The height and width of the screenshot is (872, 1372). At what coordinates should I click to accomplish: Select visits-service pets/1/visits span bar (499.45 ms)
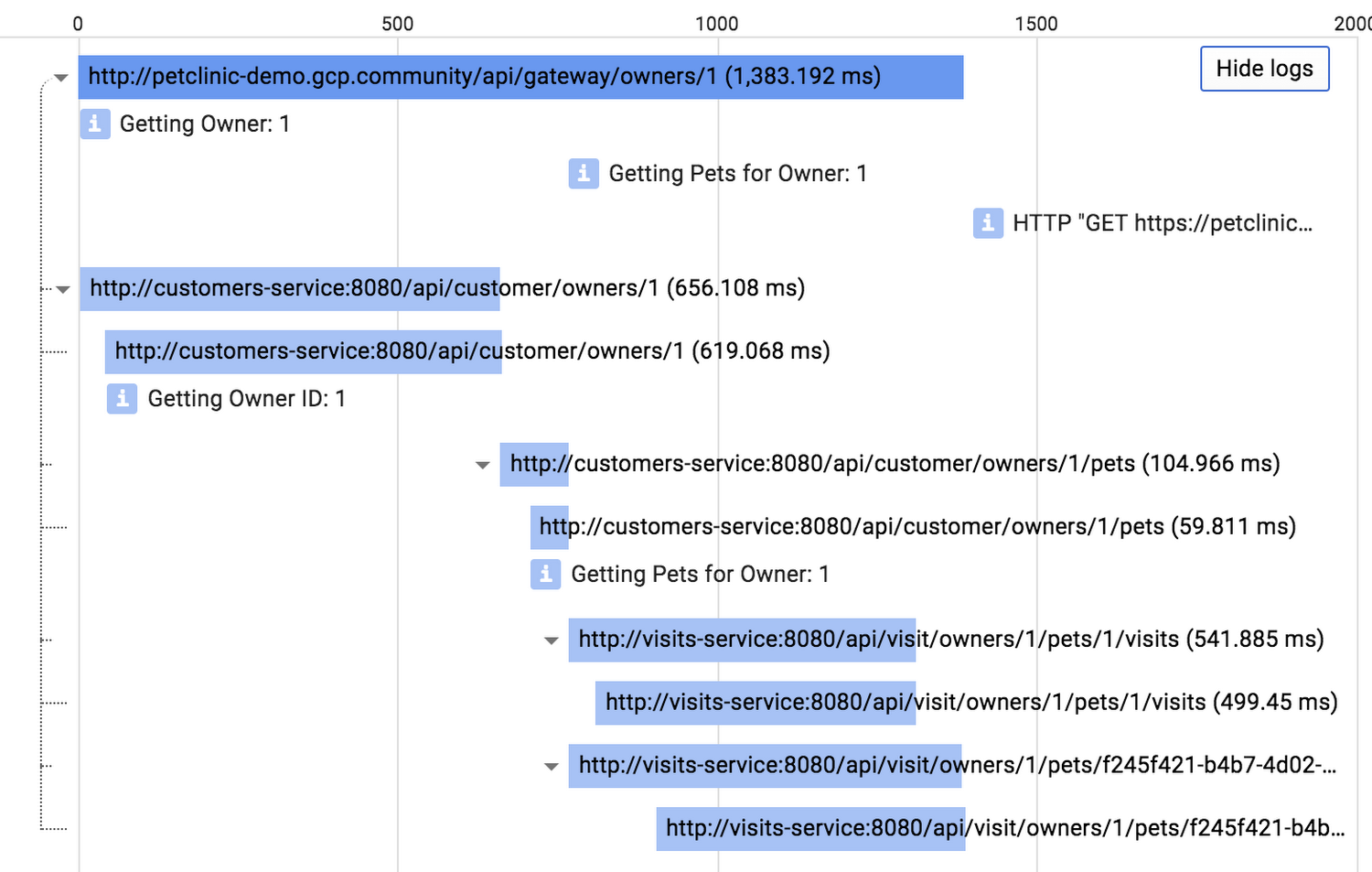coord(756,703)
